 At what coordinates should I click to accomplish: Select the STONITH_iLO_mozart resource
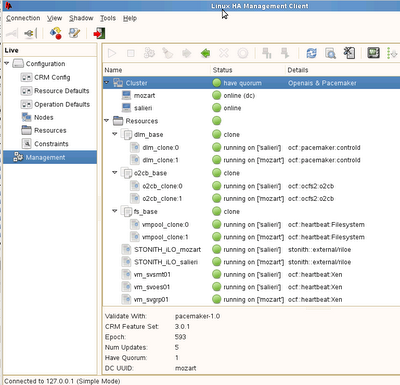point(251,249)
